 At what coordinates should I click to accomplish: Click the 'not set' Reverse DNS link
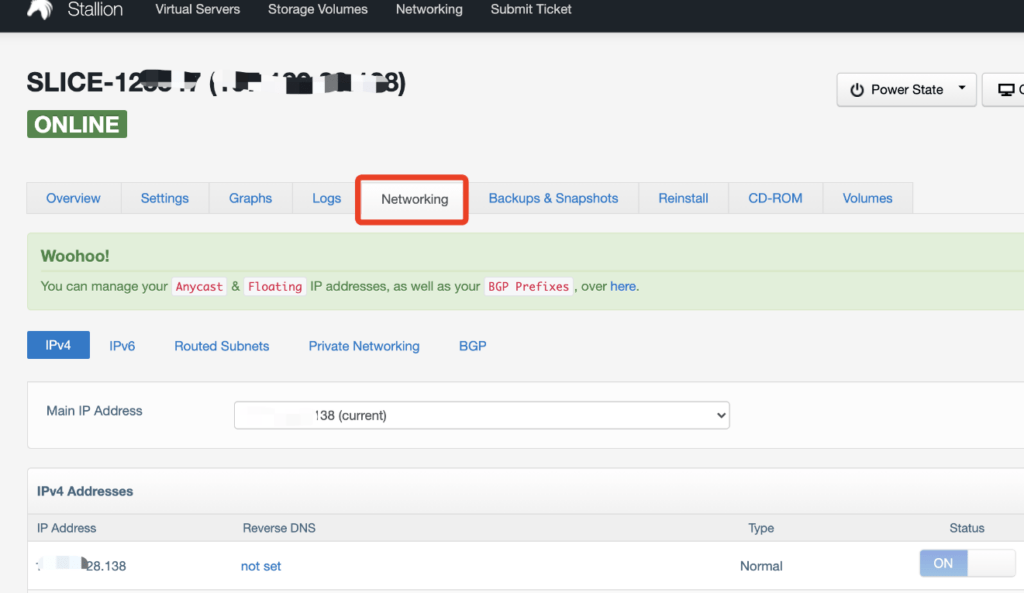(261, 566)
